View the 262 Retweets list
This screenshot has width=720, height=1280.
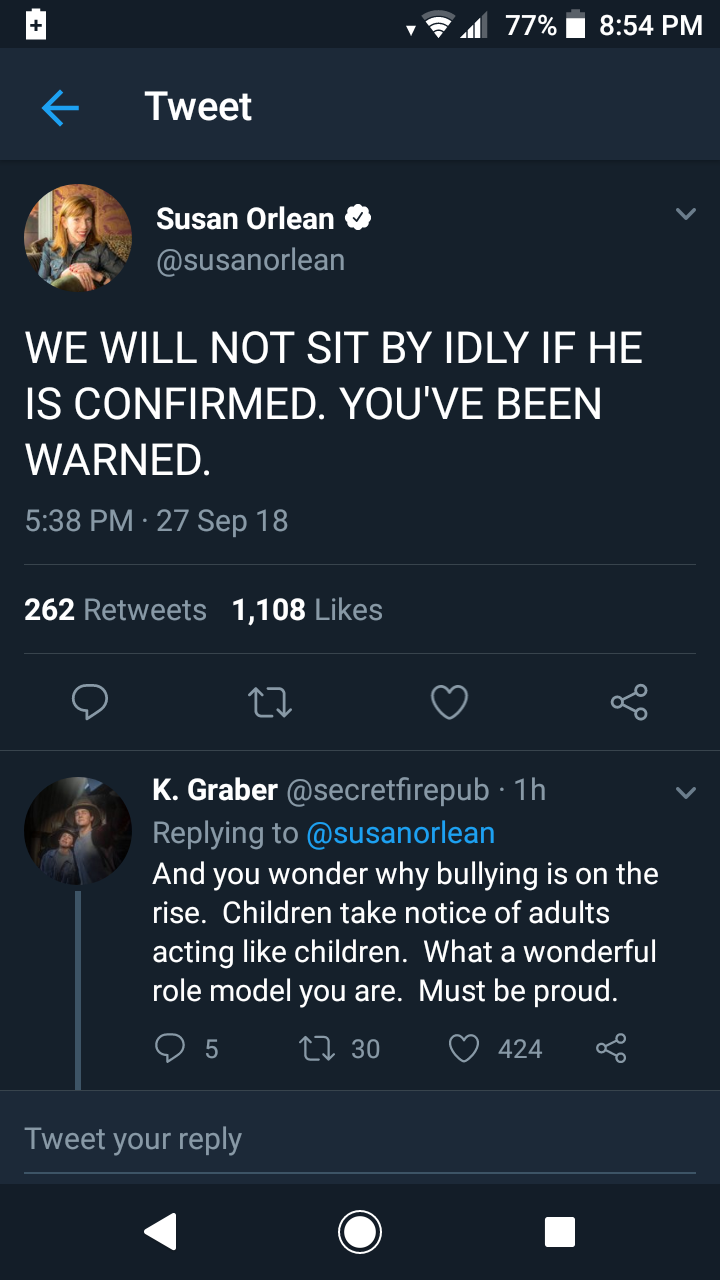pos(115,610)
